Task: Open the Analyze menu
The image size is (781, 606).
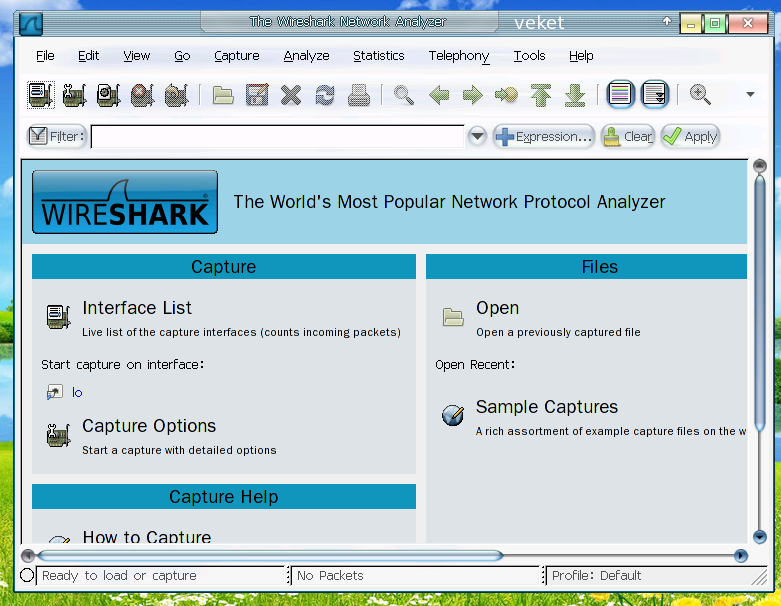Action: 306,56
